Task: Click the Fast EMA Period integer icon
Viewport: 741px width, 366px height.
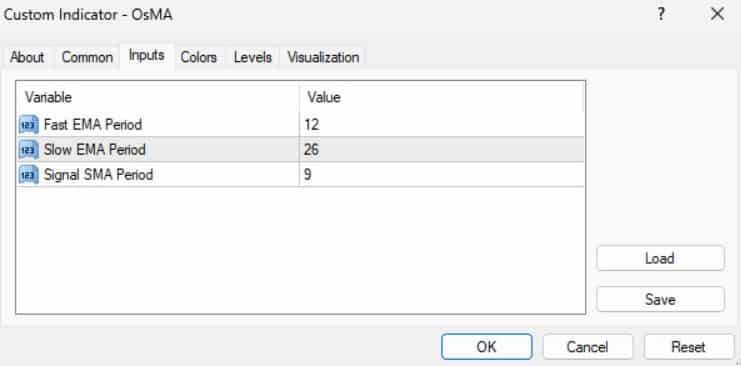Action: (28, 125)
